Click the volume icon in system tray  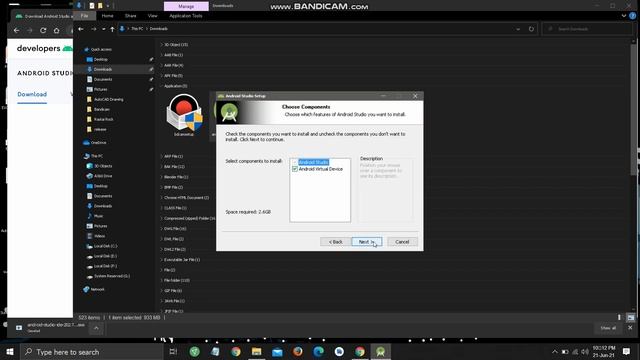(584, 352)
